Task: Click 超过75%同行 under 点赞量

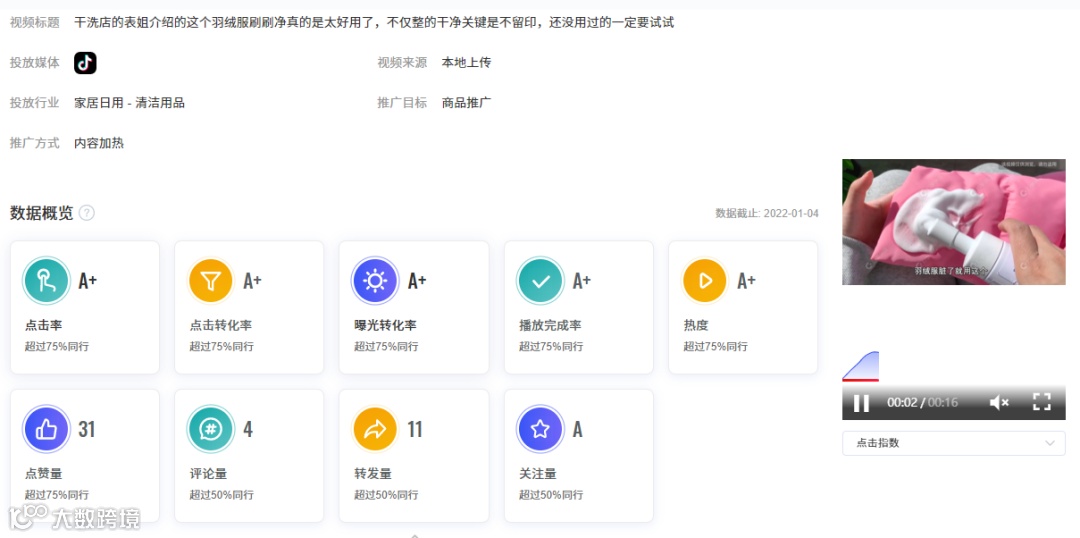Action: pos(56,495)
